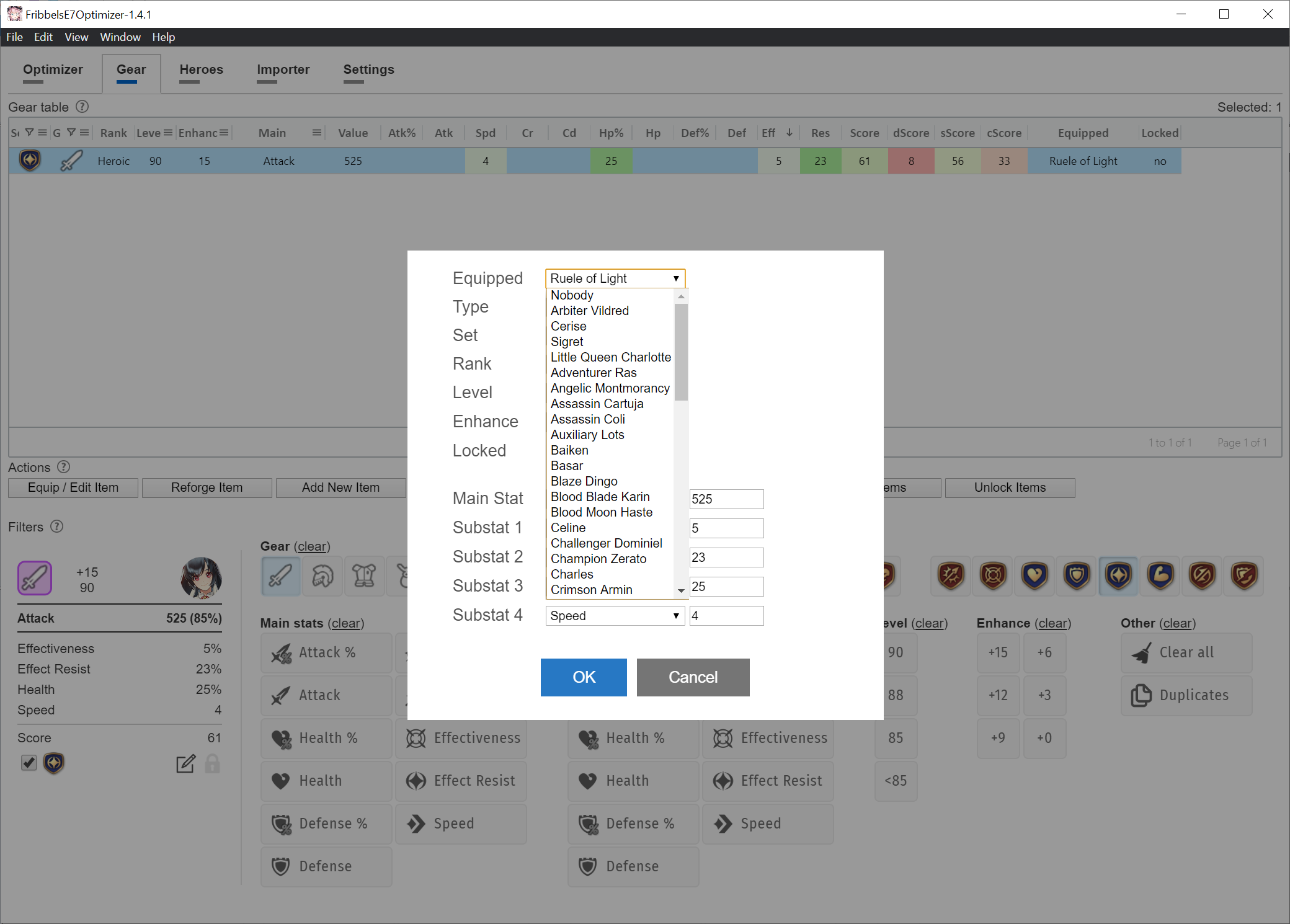
Task: Open the Substat 4 Speed dropdown
Action: pyautogui.click(x=615, y=616)
